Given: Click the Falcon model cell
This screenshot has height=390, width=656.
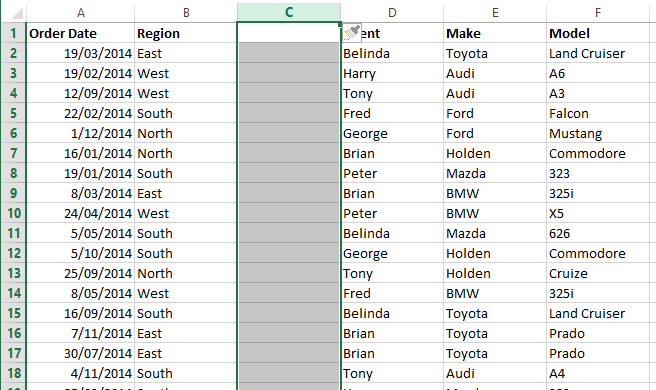Looking at the screenshot, I should tap(598, 113).
